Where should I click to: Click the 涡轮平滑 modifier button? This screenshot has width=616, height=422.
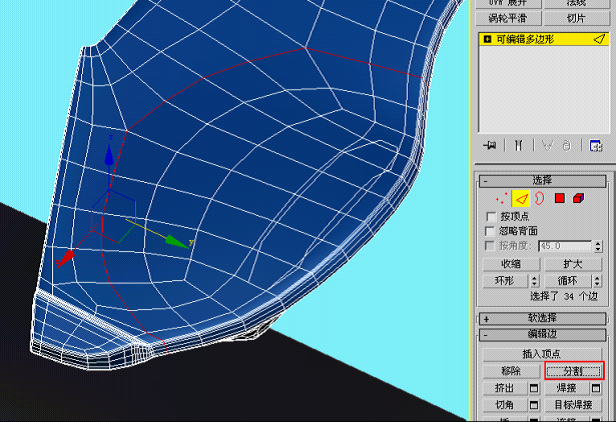point(508,18)
